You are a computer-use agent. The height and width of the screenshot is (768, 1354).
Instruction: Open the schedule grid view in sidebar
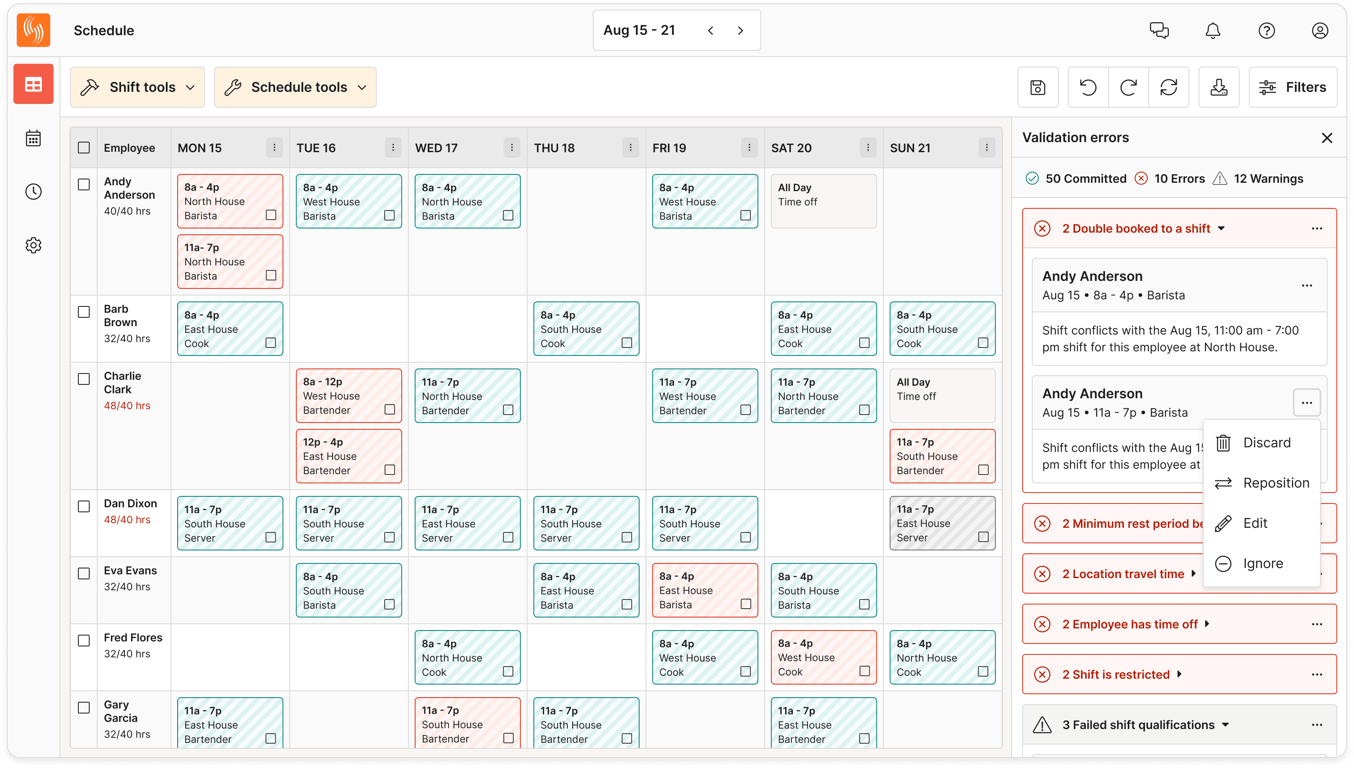(33, 85)
